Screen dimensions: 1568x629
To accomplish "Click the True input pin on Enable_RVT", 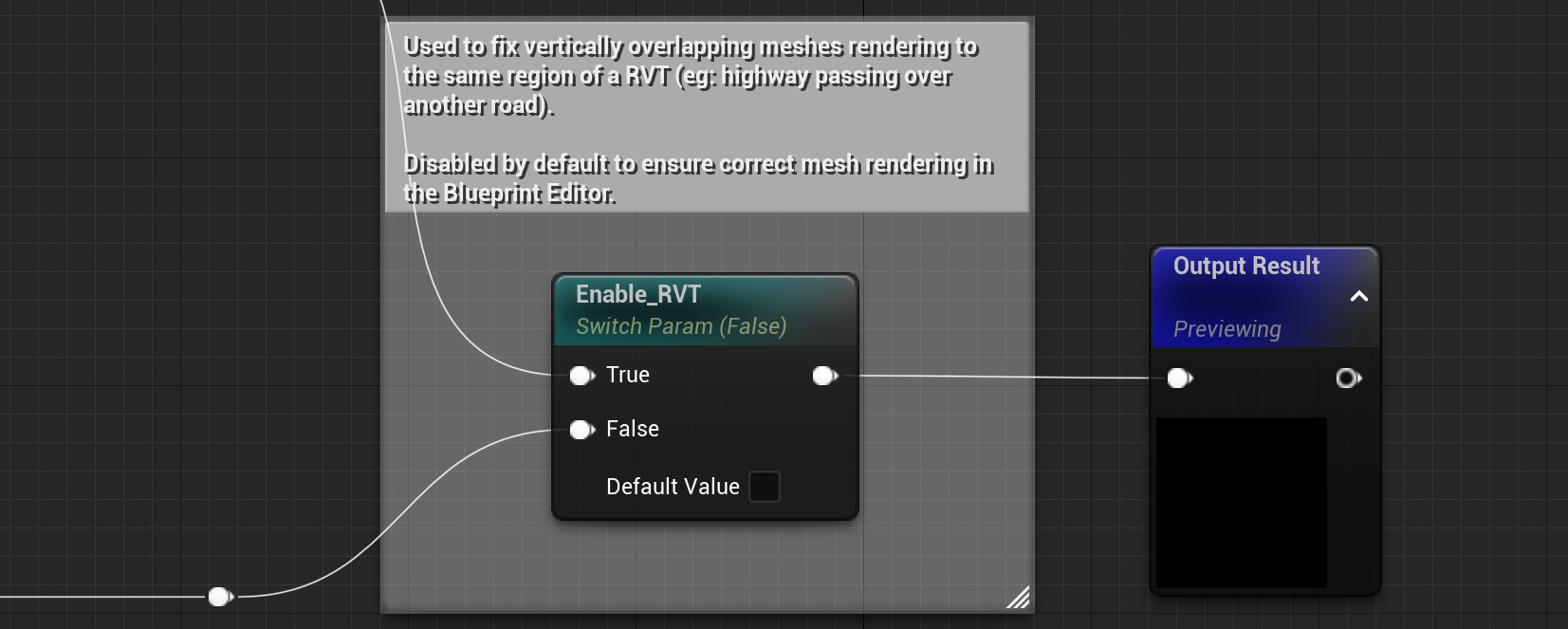I will coord(581,376).
